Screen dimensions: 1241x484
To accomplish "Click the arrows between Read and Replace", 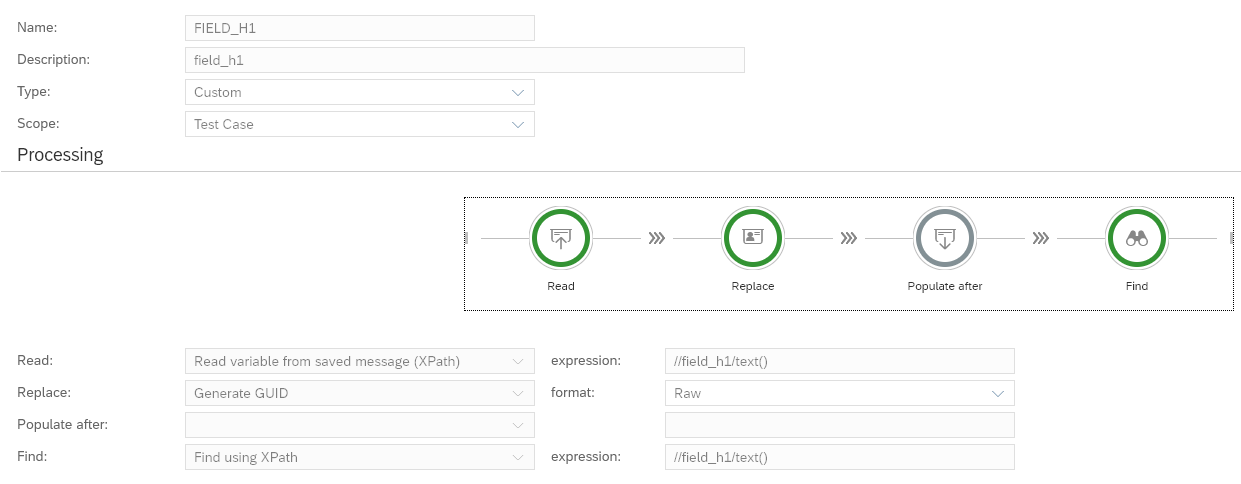I will [657, 239].
